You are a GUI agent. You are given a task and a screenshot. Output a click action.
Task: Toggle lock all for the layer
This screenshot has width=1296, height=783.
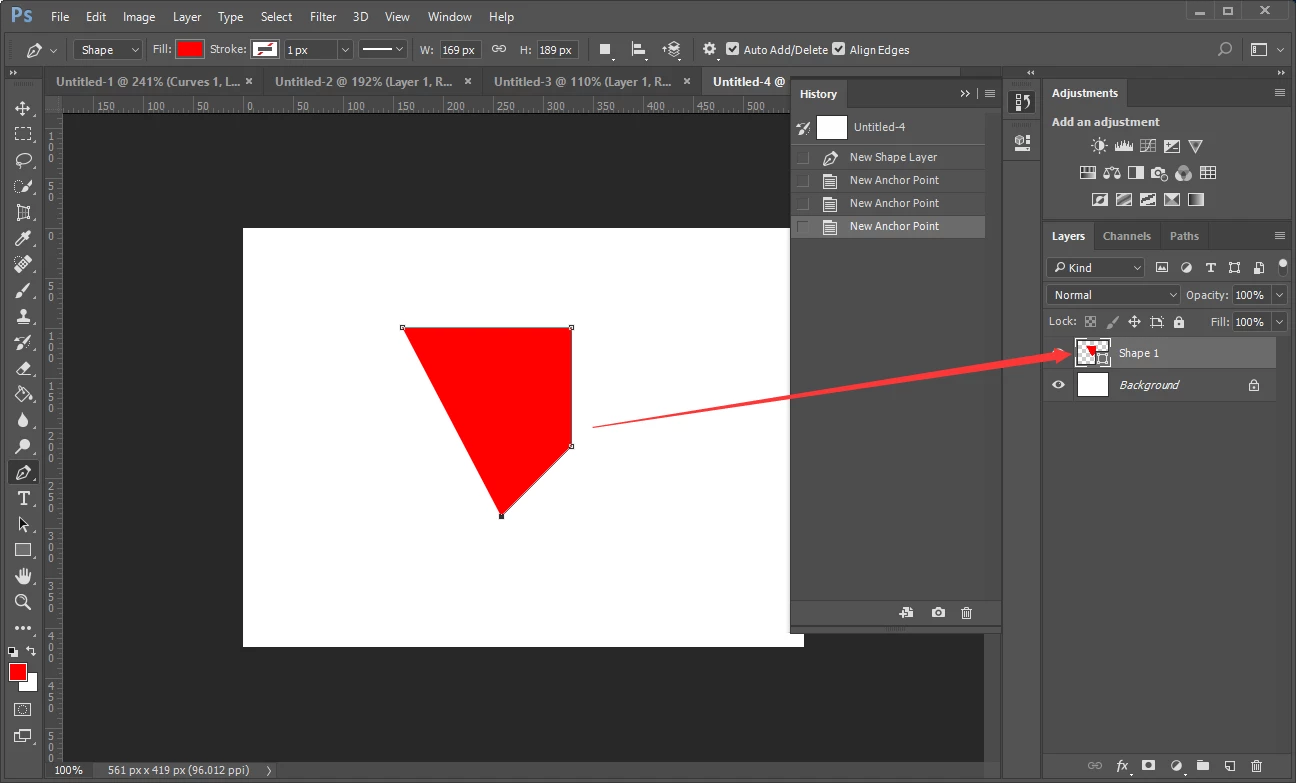tap(1179, 322)
